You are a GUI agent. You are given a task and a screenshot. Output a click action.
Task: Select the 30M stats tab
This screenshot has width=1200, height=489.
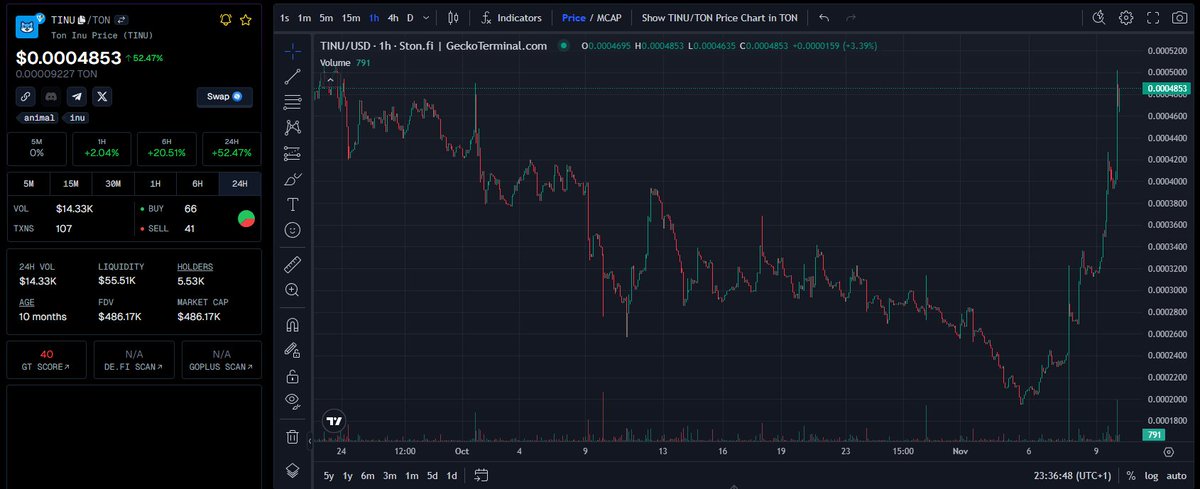tap(113, 184)
